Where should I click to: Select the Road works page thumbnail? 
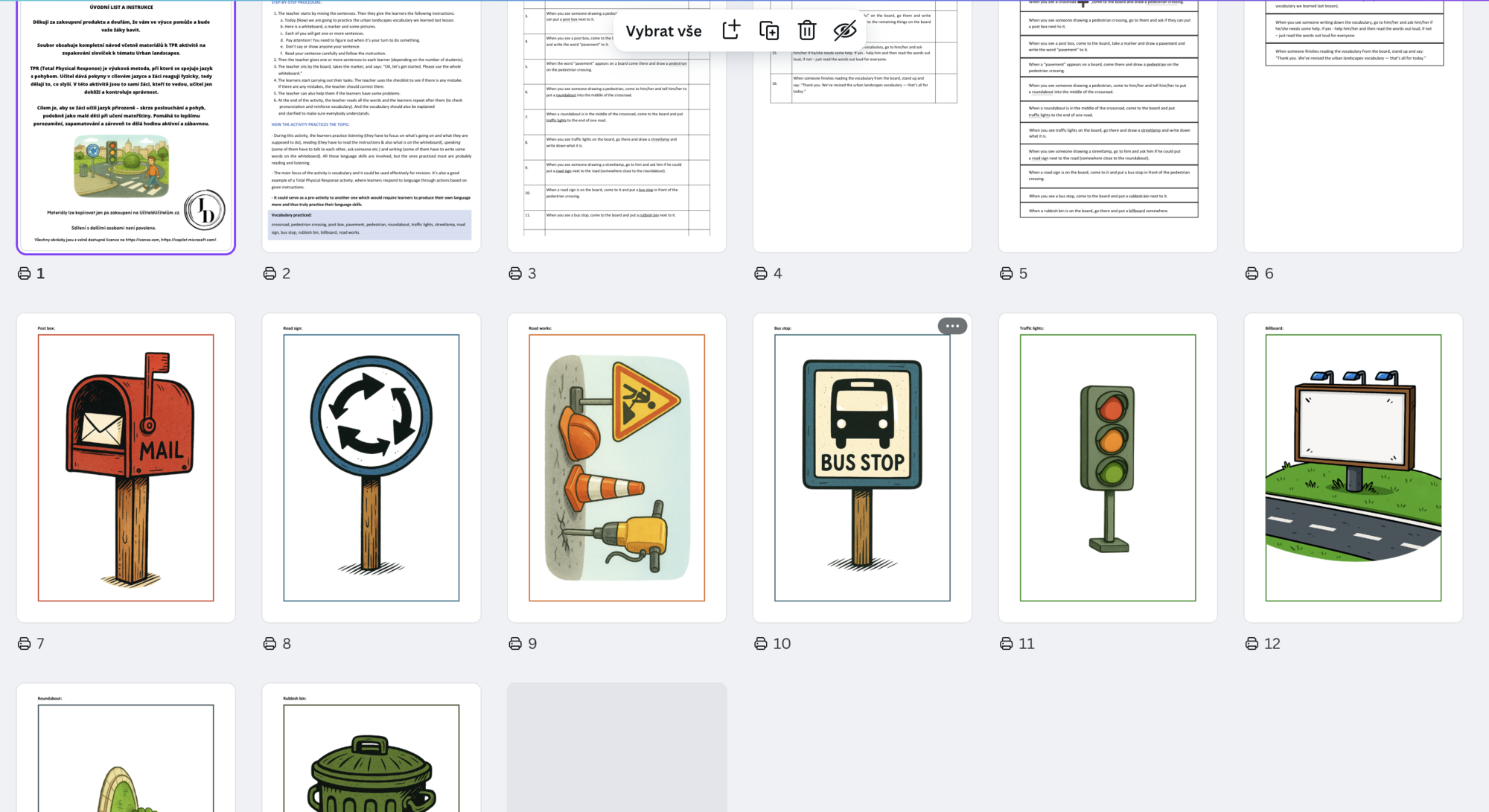click(x=616, y=467)
